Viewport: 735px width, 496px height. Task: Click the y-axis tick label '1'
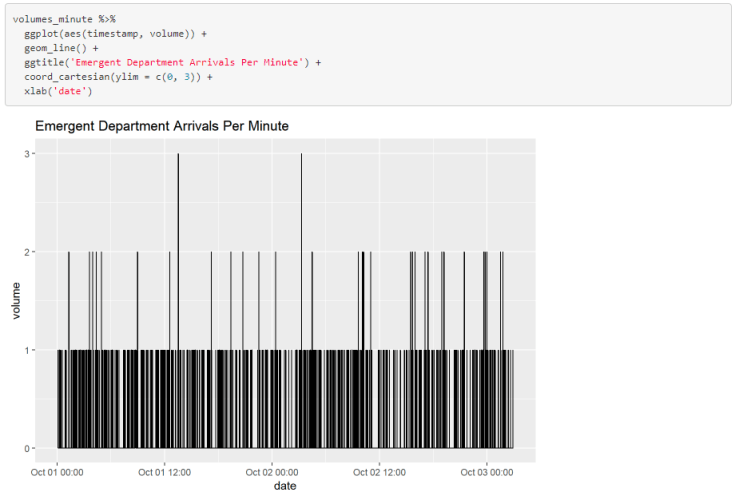(27, 350)
